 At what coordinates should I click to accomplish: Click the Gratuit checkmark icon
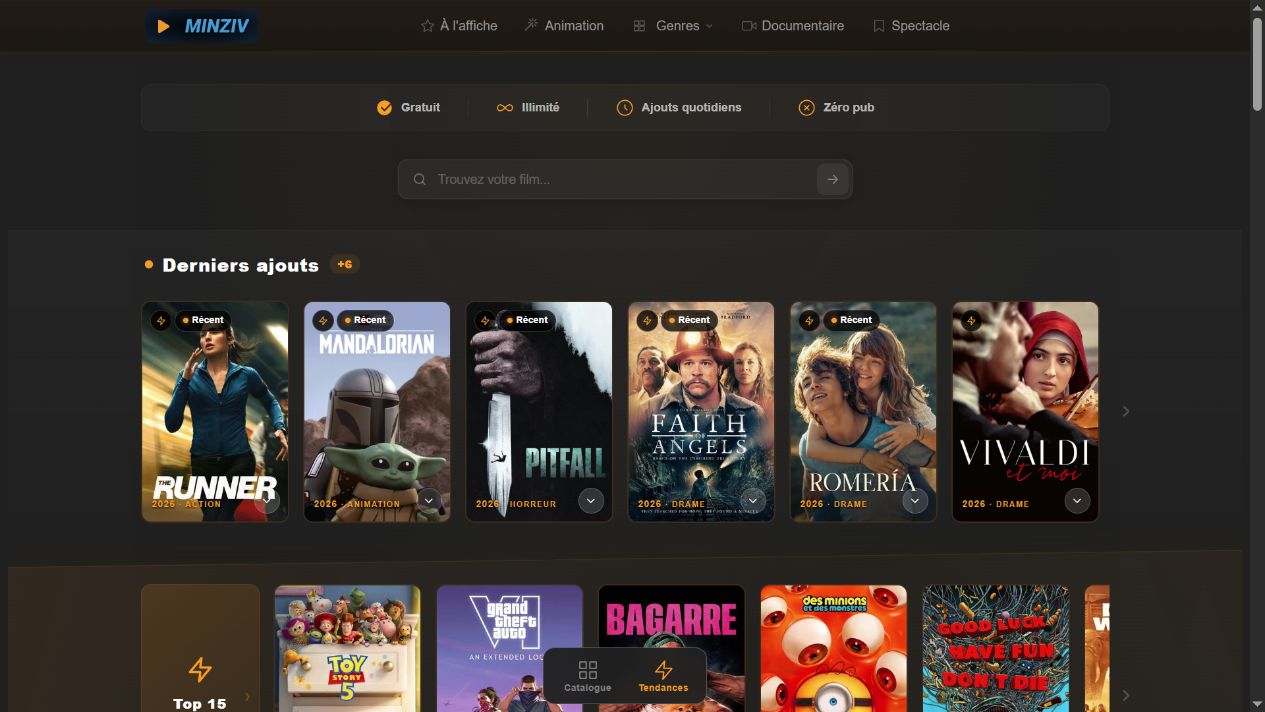pyautogui.click(x=384, y=108)
